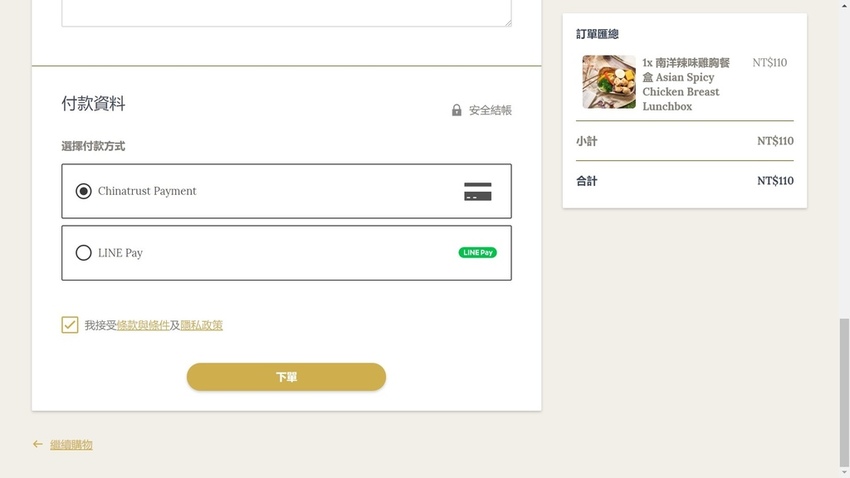Image resolution: width=850 pixels, height=478 pixels.
Task: Follow the 繼續購物 continue shopping link
Action: pyautogui.click(x=71, y=445)
